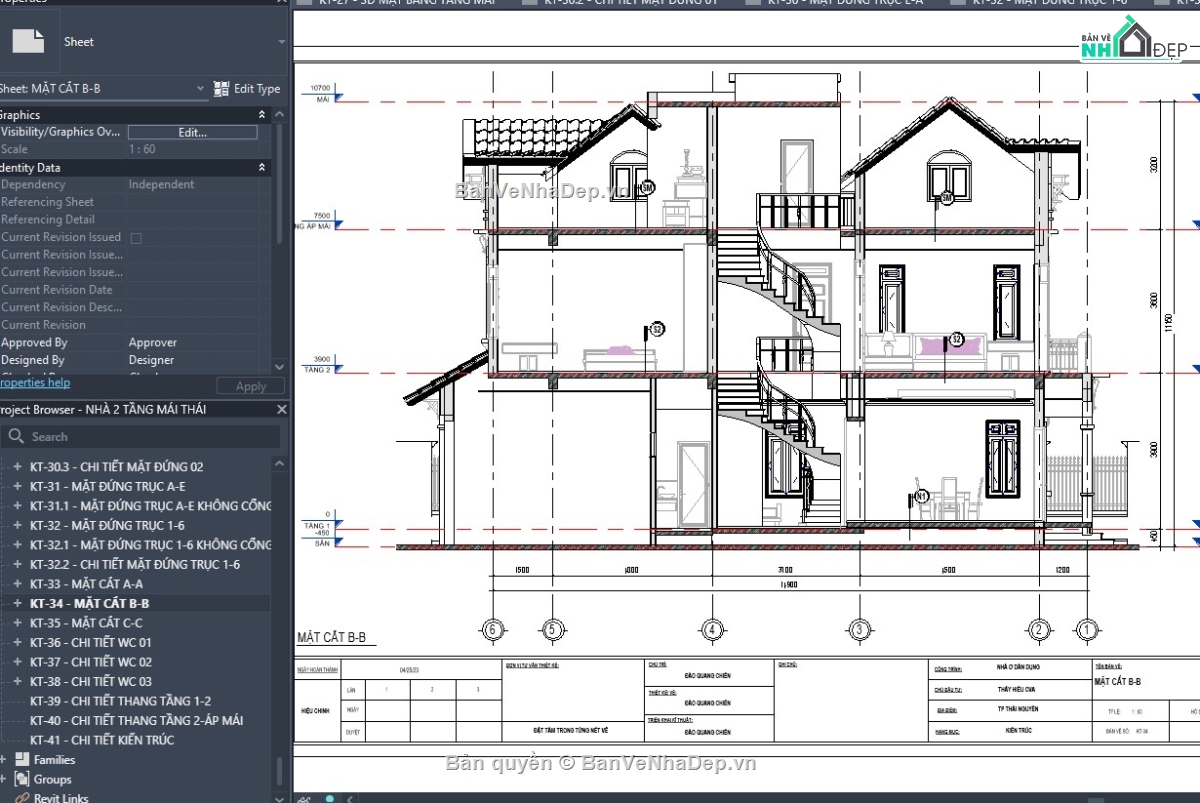Select grid bubble 4 under the section
The width and height of the screenshot is (1200, 803).
pyautogui.click(x=712, y=630)
